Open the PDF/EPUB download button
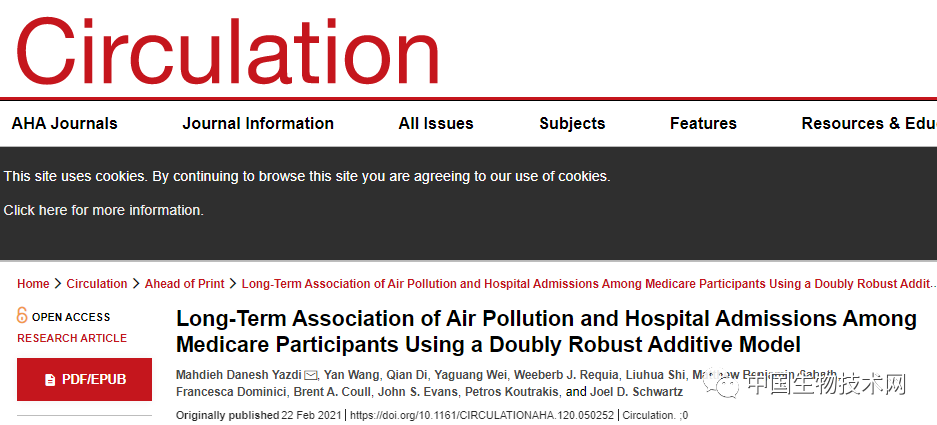937x425 pixels. 84,380
